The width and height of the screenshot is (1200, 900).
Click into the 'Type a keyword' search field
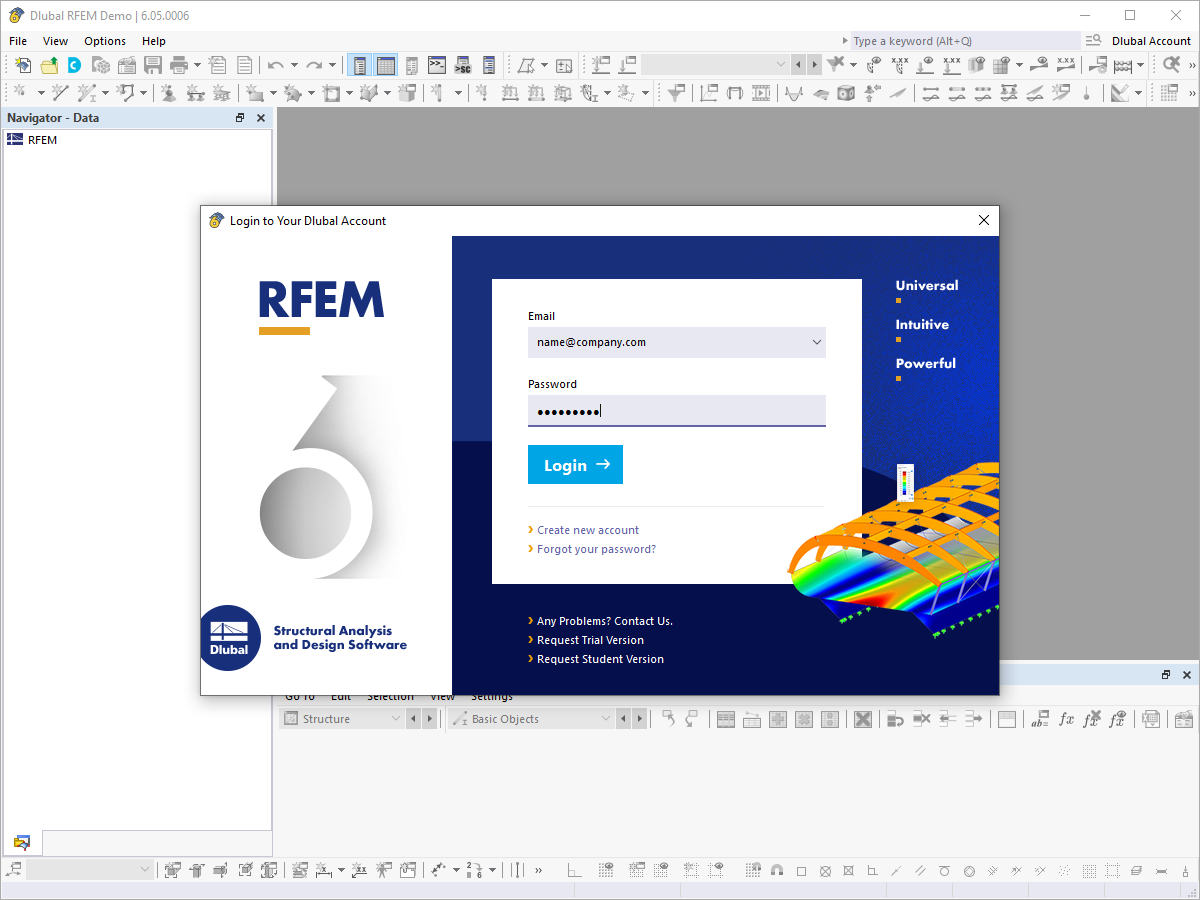tap(964, 41)
